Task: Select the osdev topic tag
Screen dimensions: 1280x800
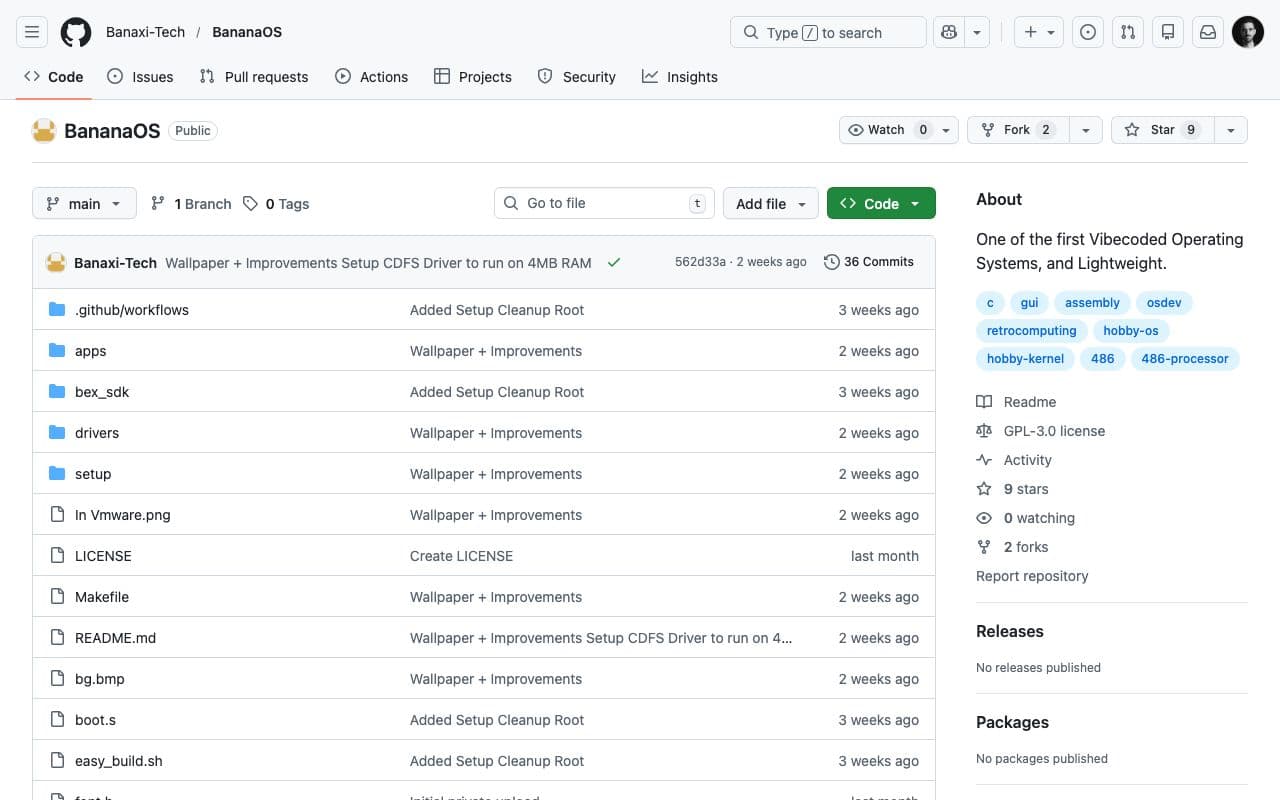Action: point(1164,302)
